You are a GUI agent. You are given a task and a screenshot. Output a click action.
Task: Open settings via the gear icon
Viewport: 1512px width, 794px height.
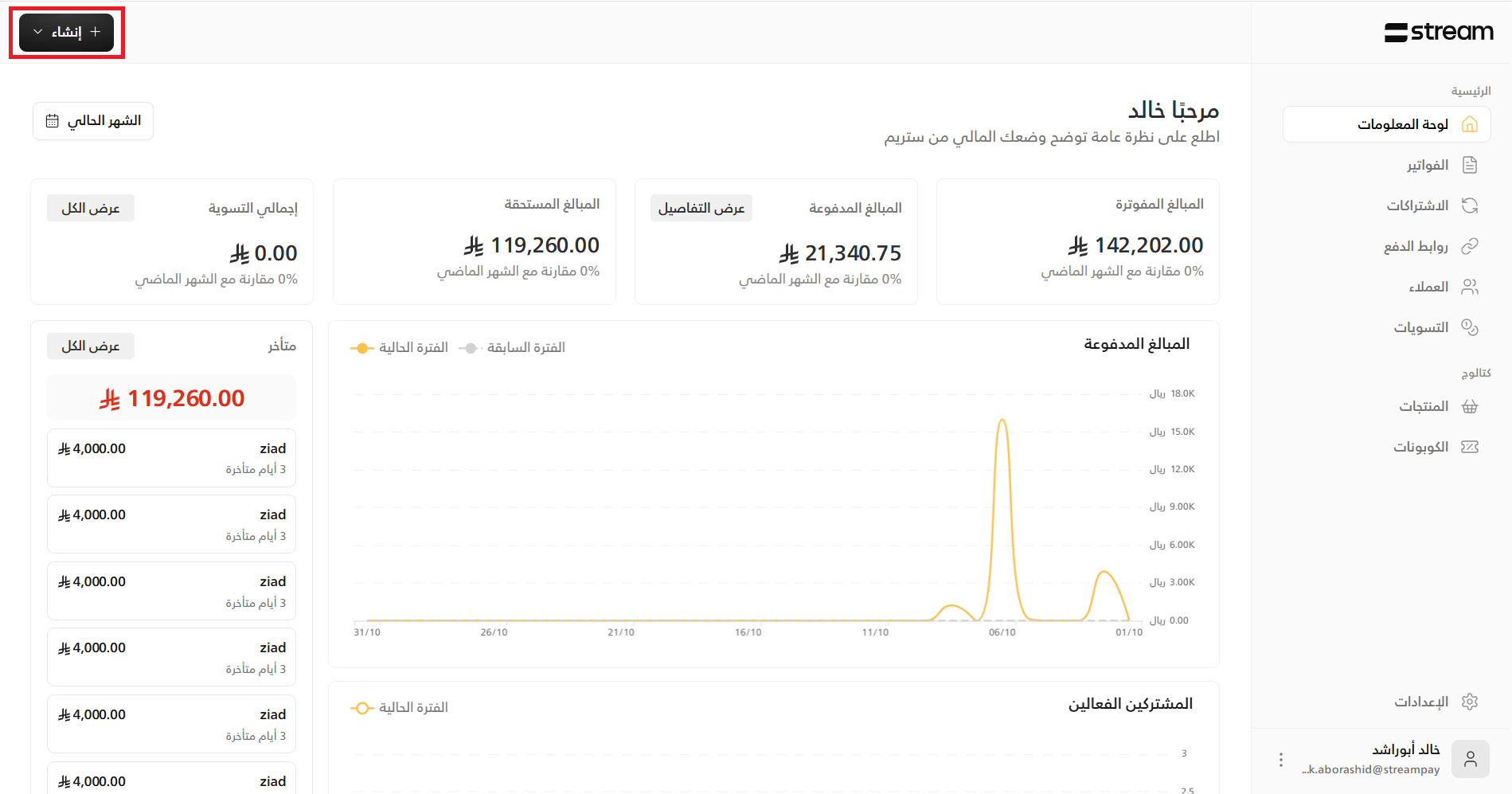coord(1470,702)
